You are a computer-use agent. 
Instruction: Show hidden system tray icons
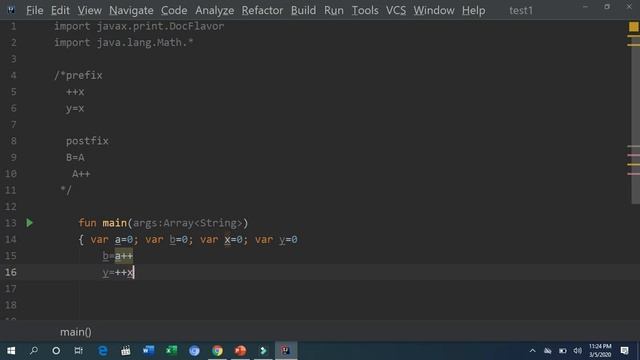[532, 351]
